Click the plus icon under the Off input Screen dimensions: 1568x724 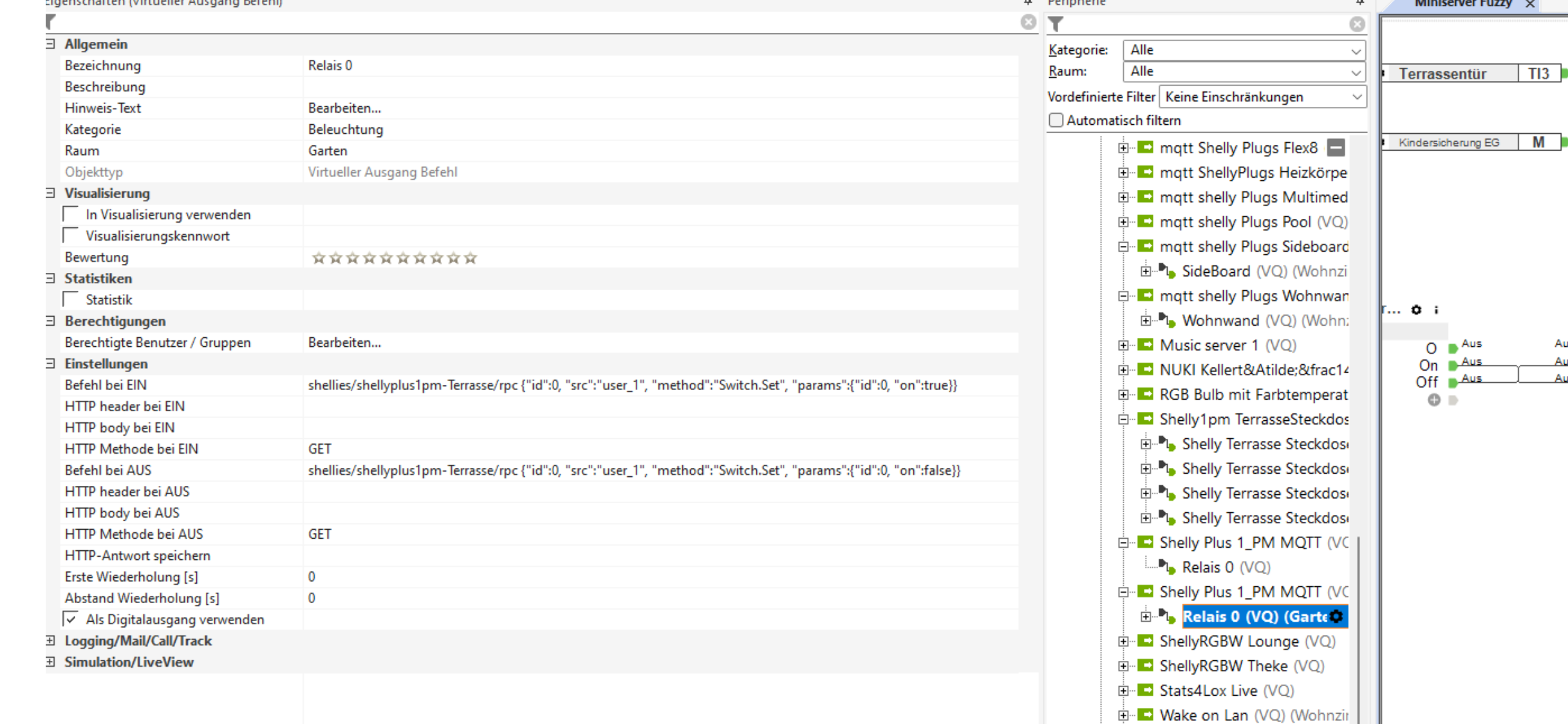coord(1433,400)
